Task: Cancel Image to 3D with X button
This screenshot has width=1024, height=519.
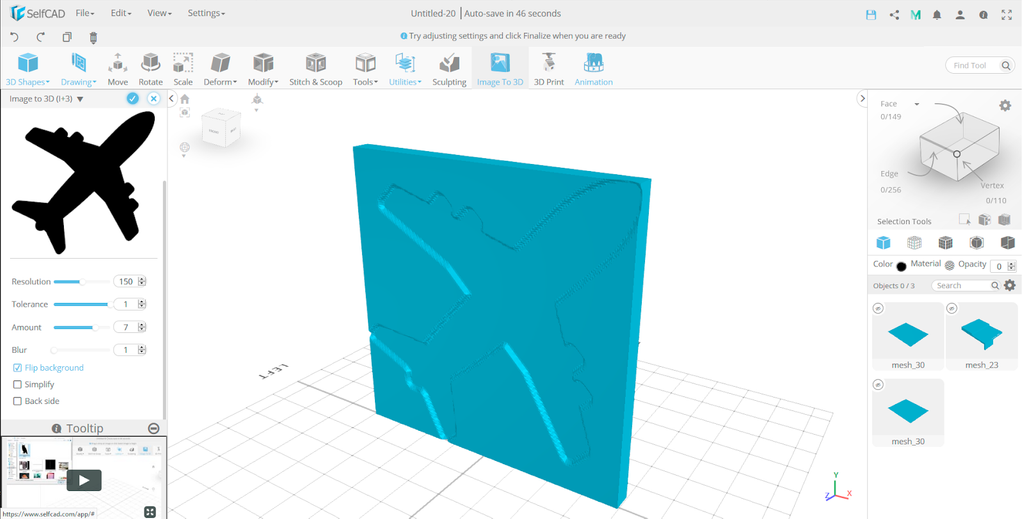Action: coord(153,99)
